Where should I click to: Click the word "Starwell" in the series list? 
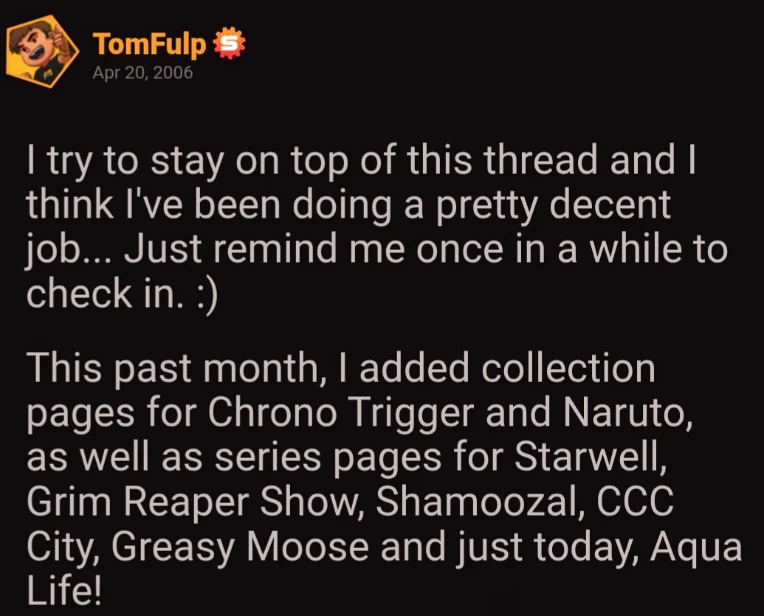pos(591,457)
